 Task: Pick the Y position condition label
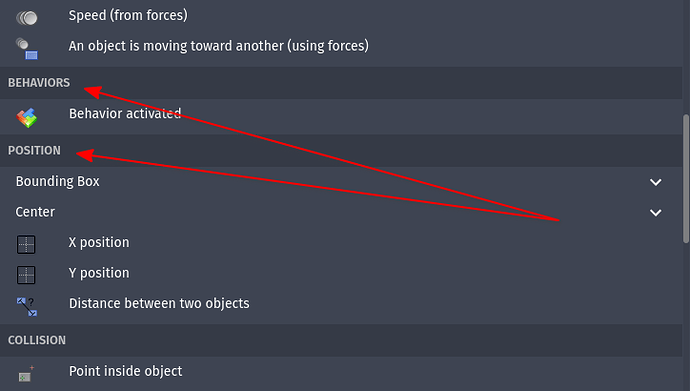(99, 273)
